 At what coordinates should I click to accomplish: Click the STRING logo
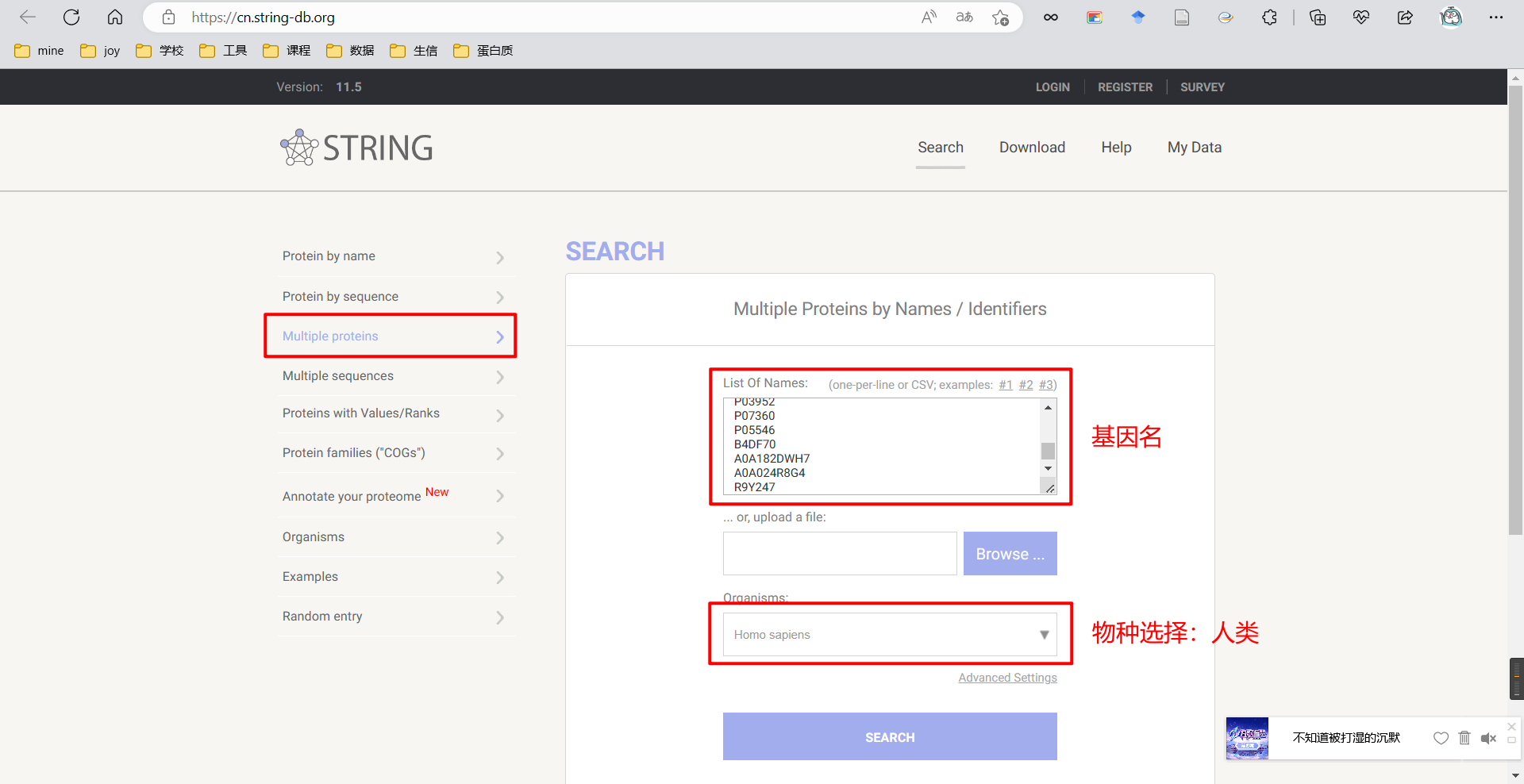356,148
